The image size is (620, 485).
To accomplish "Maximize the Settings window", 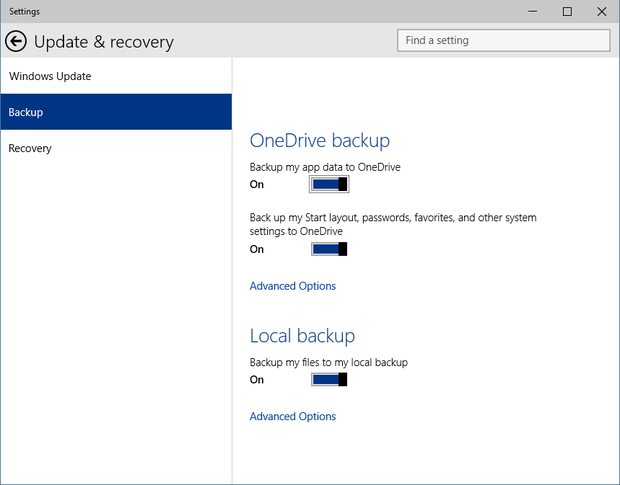I will (567, 12).
